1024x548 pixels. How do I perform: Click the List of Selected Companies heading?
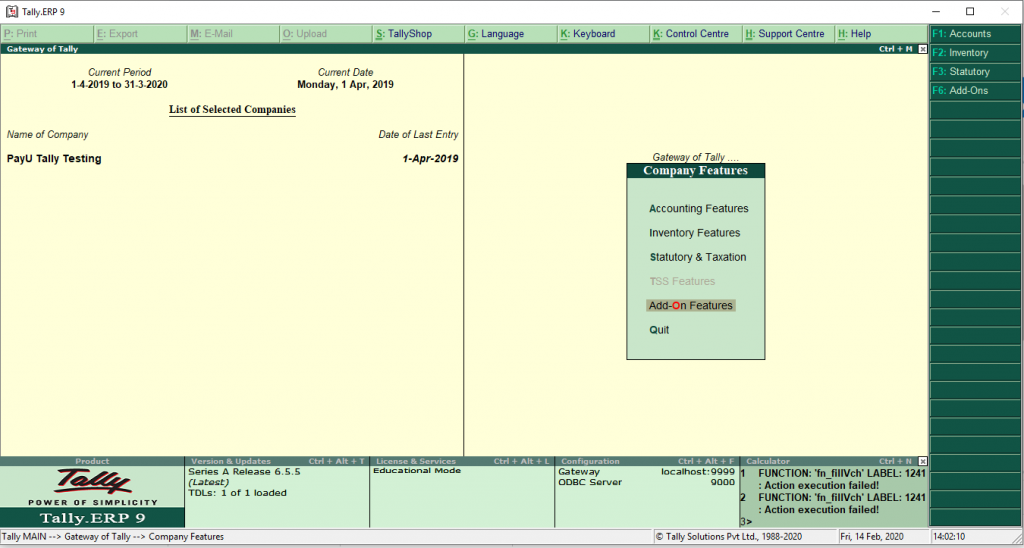(232, 110)
